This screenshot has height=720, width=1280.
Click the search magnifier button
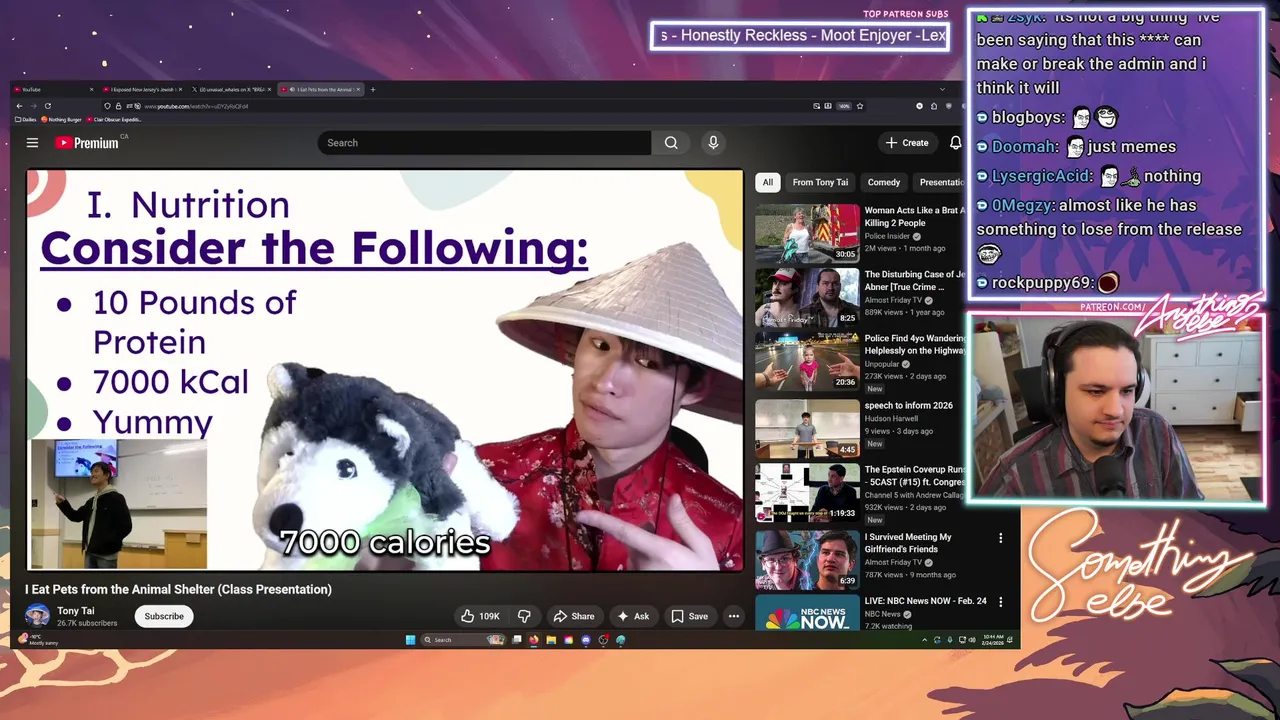click(671, 143)
